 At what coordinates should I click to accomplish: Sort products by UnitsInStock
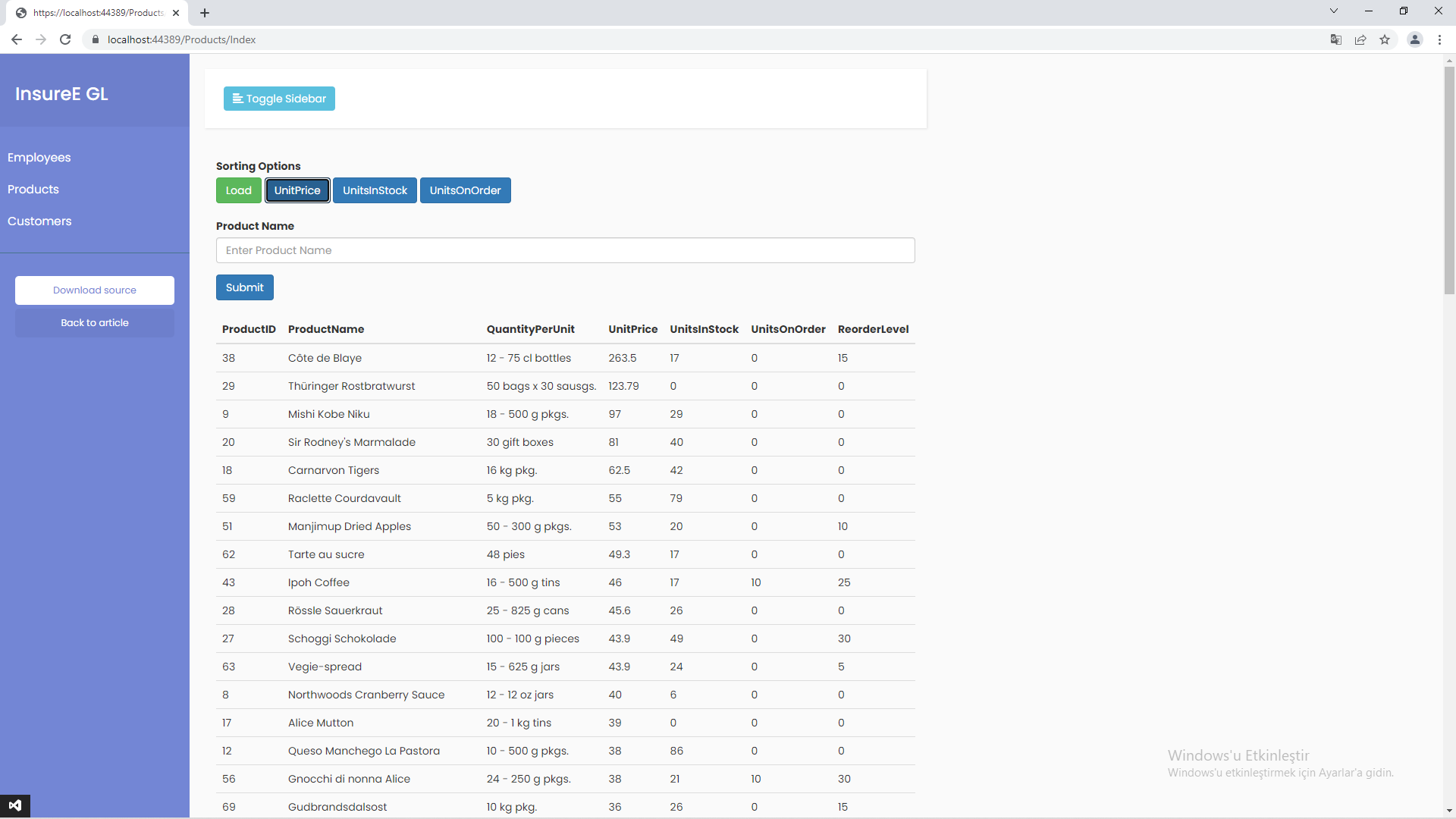[x=375, y=190]
